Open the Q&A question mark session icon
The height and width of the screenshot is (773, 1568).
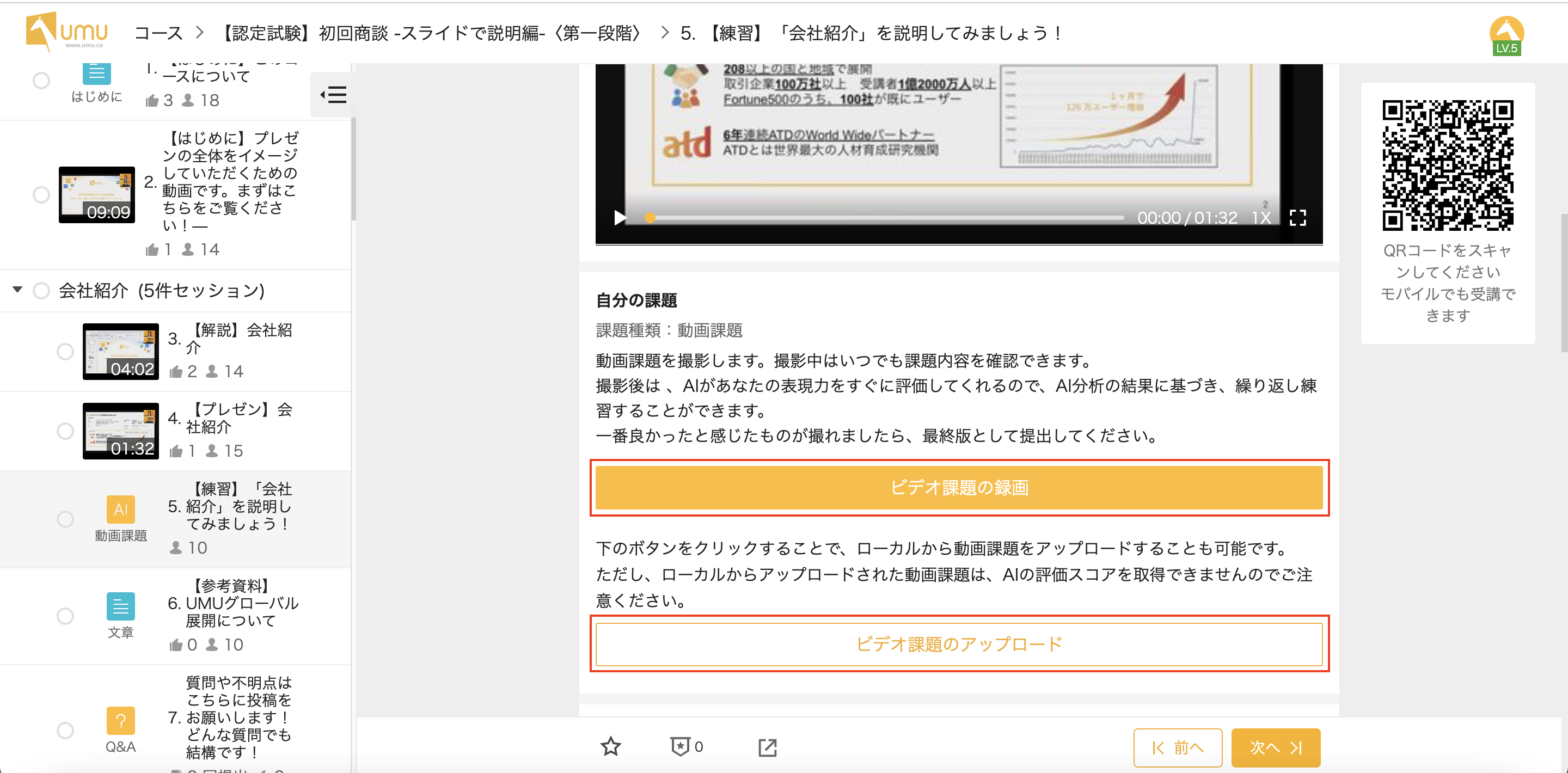tap(120, 721)
